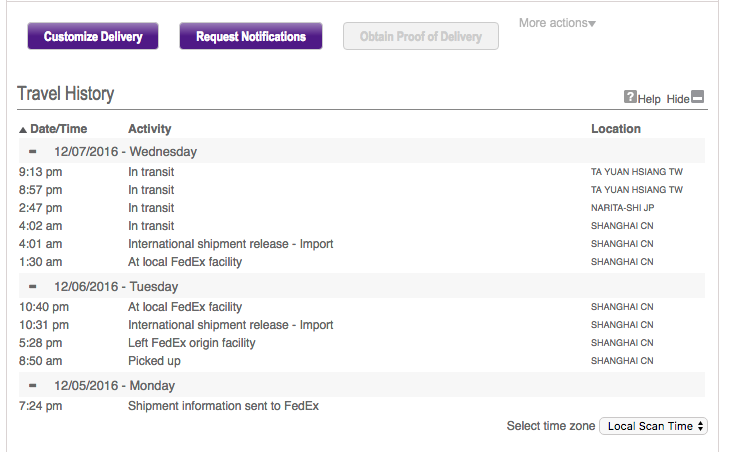The height and width of the screenshot is (452, 730).
Task: Click the Help link text
Action: 649,99
